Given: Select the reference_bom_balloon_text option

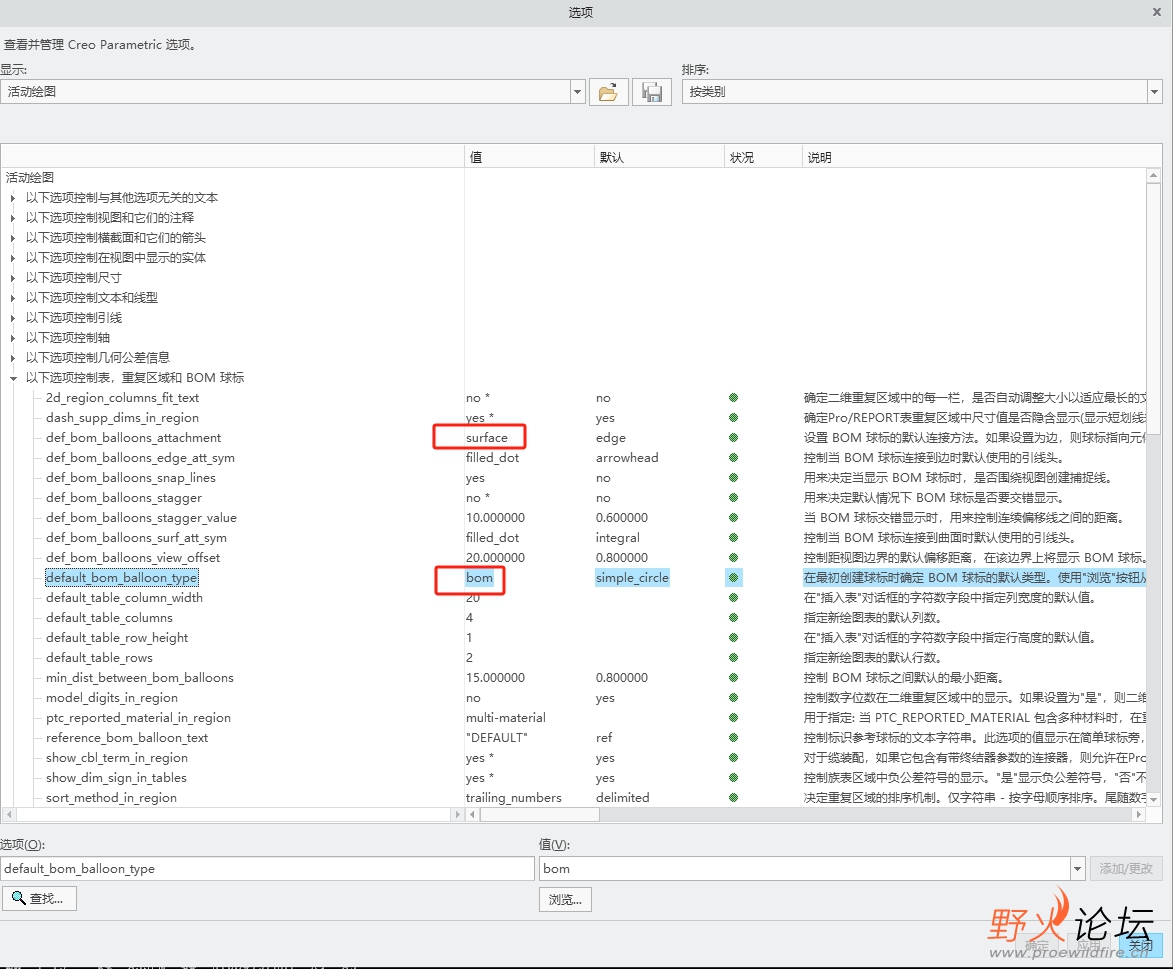Looking at the screenshot, I should coord(126,738).
